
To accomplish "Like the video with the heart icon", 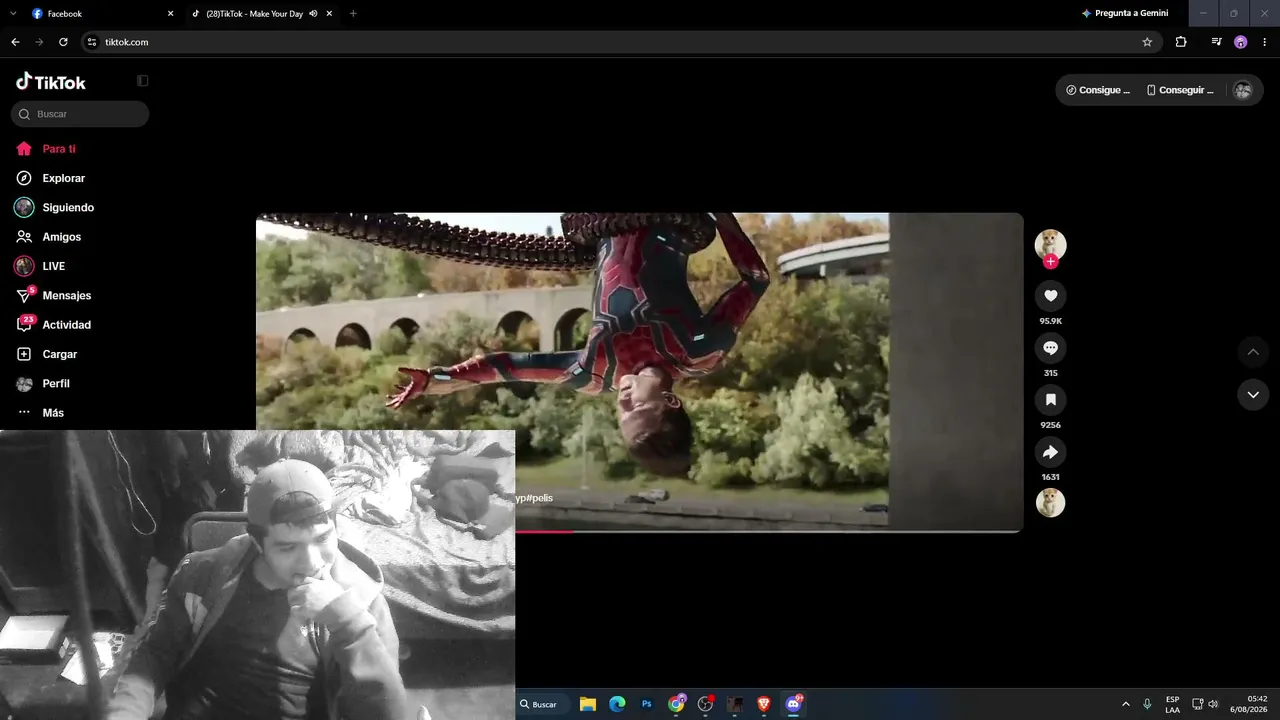I will (x=1050, y=296).
